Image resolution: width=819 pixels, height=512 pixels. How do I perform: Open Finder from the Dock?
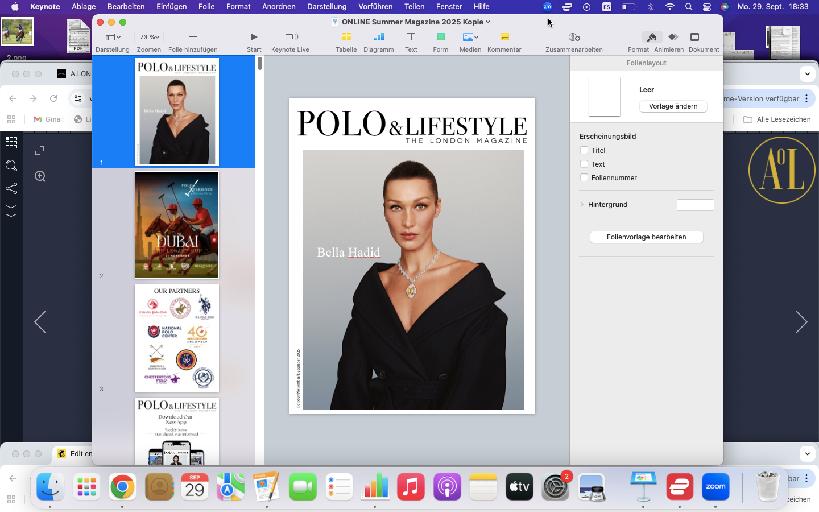(50, 486)
